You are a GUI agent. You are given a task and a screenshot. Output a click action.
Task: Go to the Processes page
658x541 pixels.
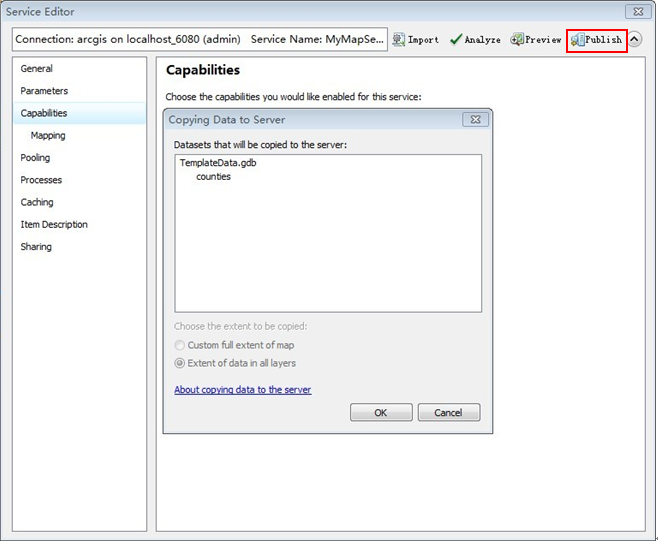click(x=41, y=180)
